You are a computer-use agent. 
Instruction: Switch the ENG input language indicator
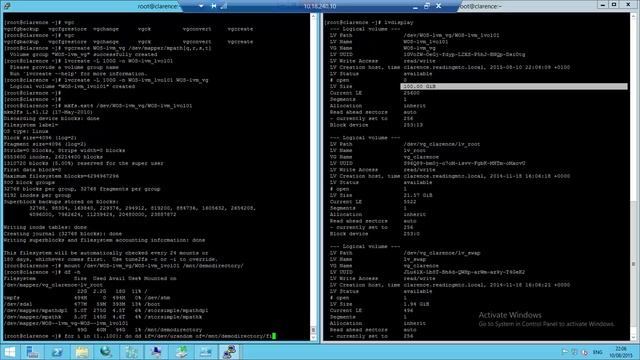coord(598,352)
